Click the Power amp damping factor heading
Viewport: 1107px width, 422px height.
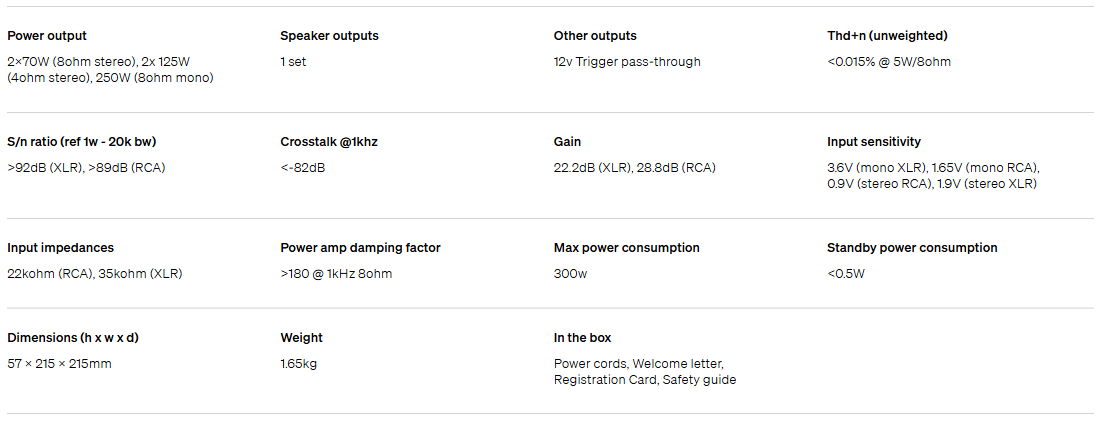click(360, 248)
